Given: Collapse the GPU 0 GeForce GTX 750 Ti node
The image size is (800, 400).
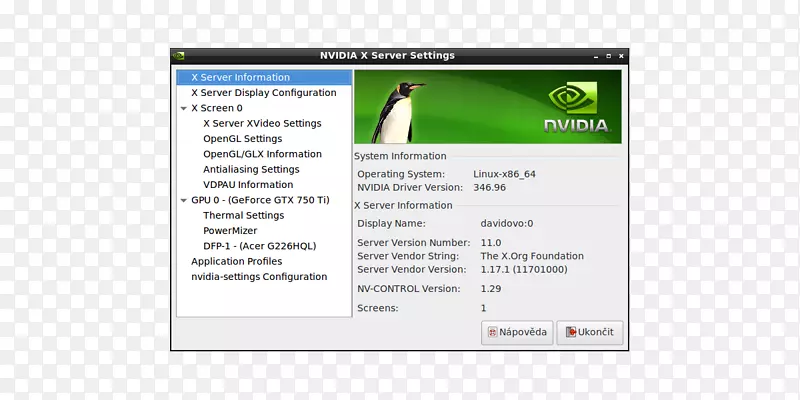Looking at the screenshot, I should click(x=183, y=200).
